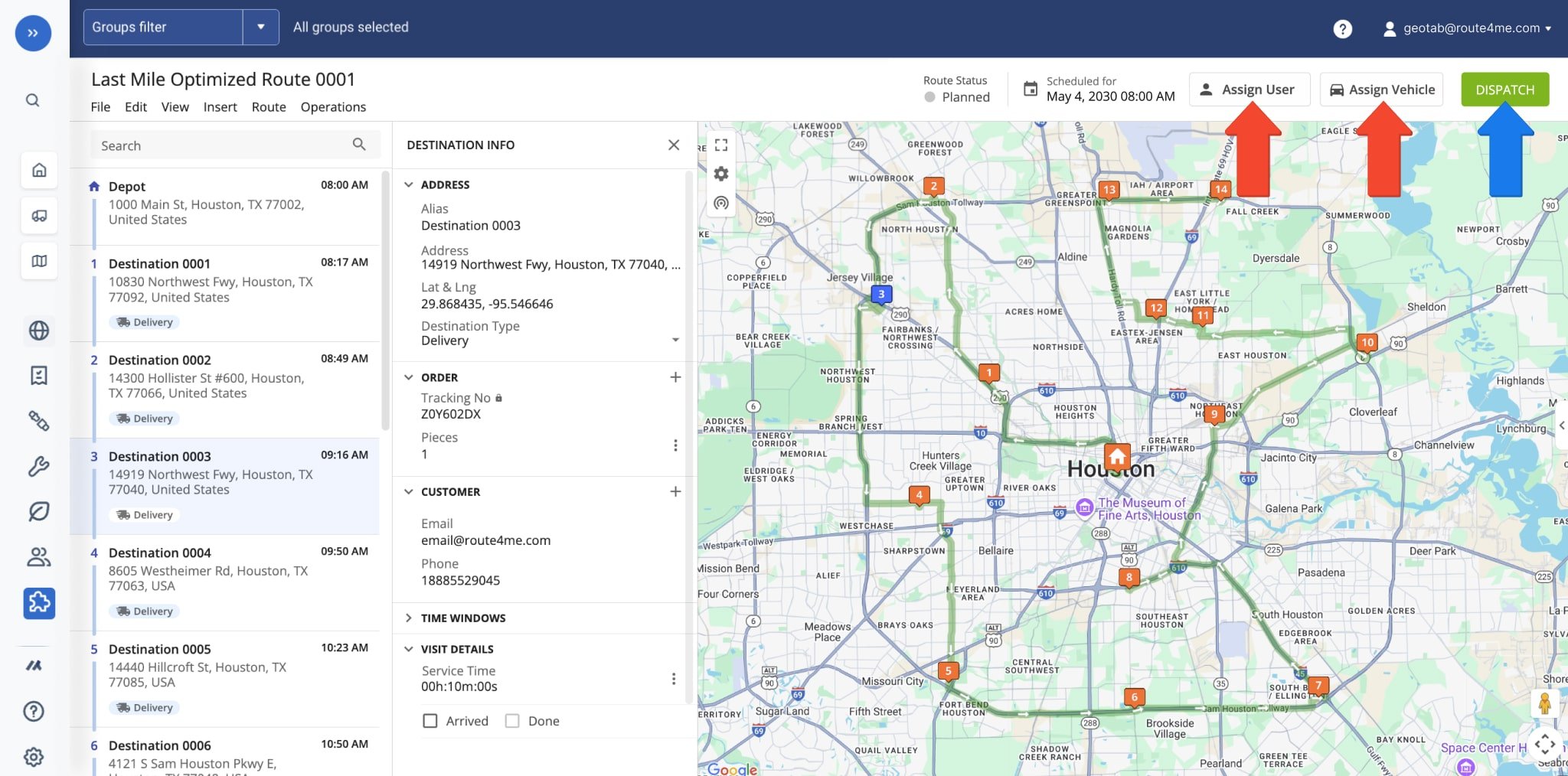Open map settings gear icon
This screenshot has width=1568, height=776.
[721, 174]
